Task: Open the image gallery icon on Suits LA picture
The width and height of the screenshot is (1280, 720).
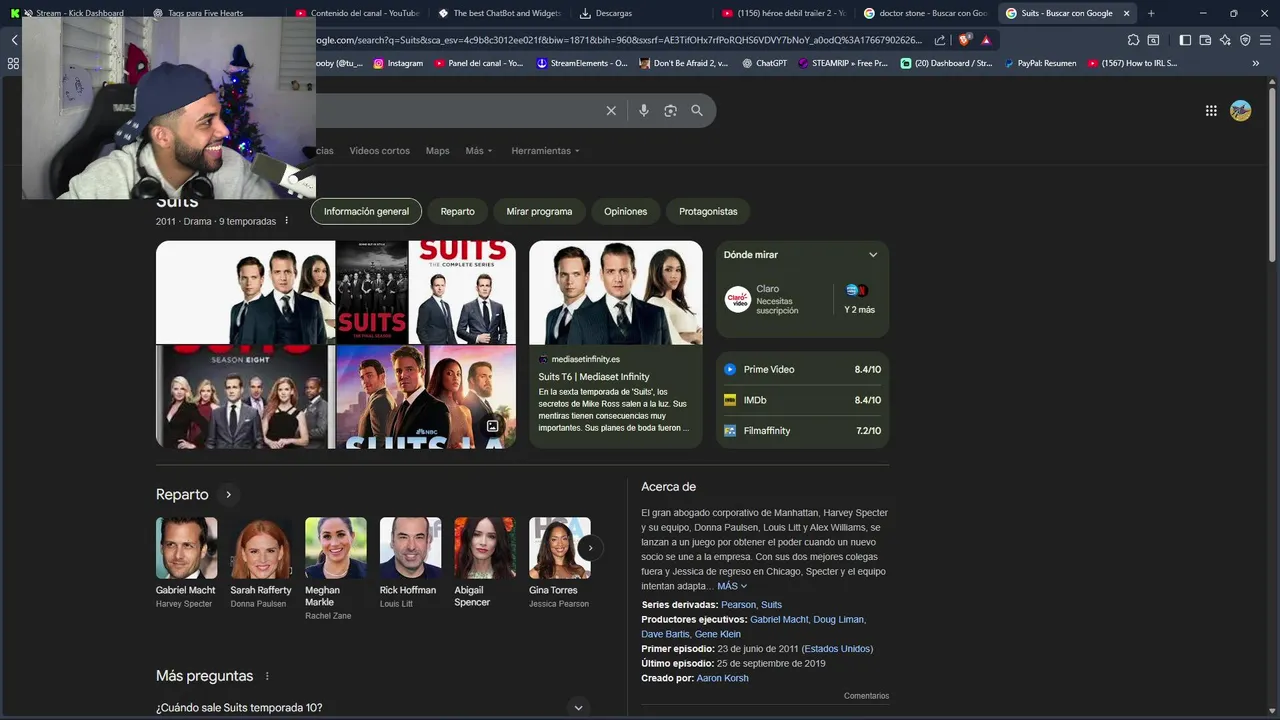Action: pyautogui.click(x=492, y=426)
